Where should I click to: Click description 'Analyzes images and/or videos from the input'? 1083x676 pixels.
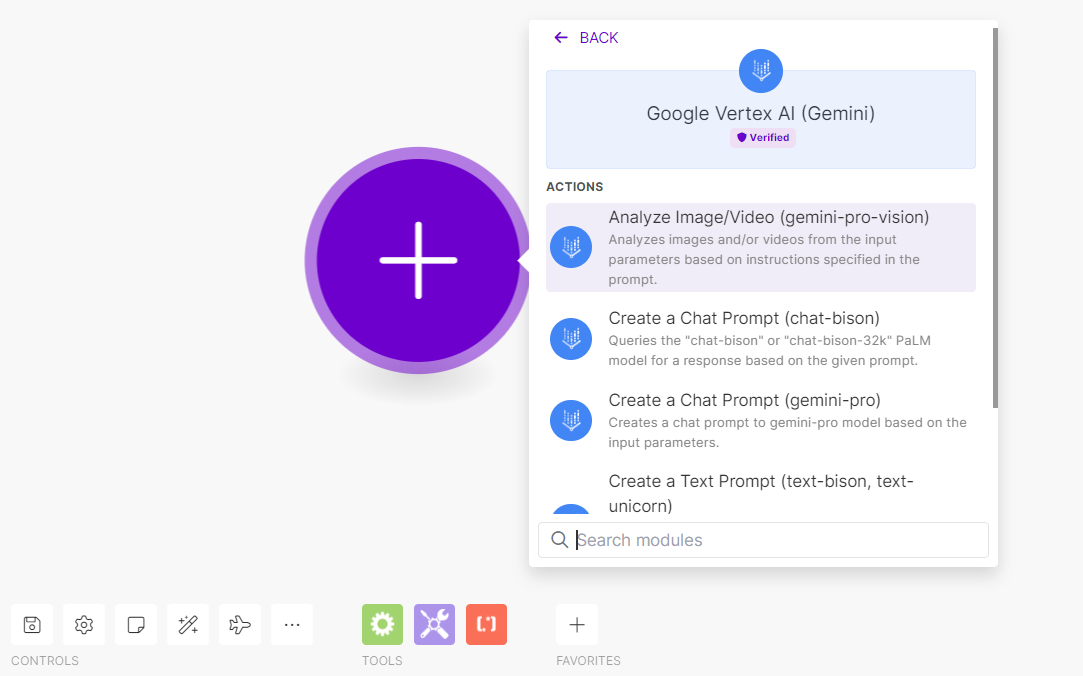click(x=764, y=260)
